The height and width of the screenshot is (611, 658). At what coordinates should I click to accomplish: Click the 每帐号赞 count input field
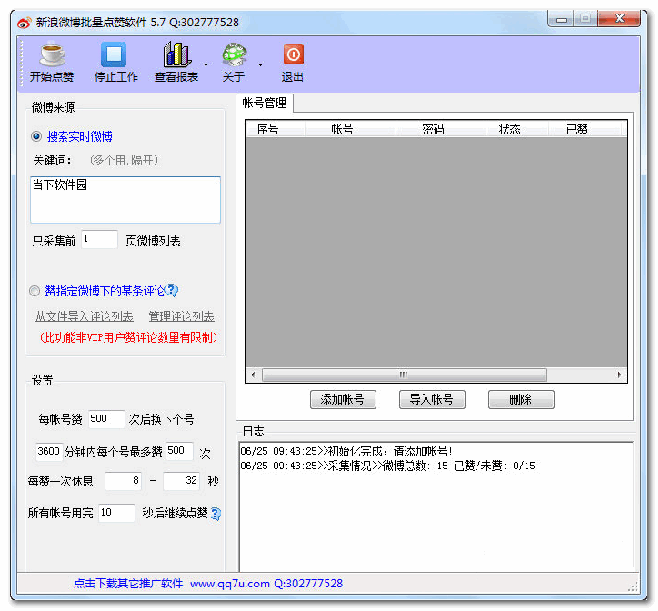[x=106, y=419]
